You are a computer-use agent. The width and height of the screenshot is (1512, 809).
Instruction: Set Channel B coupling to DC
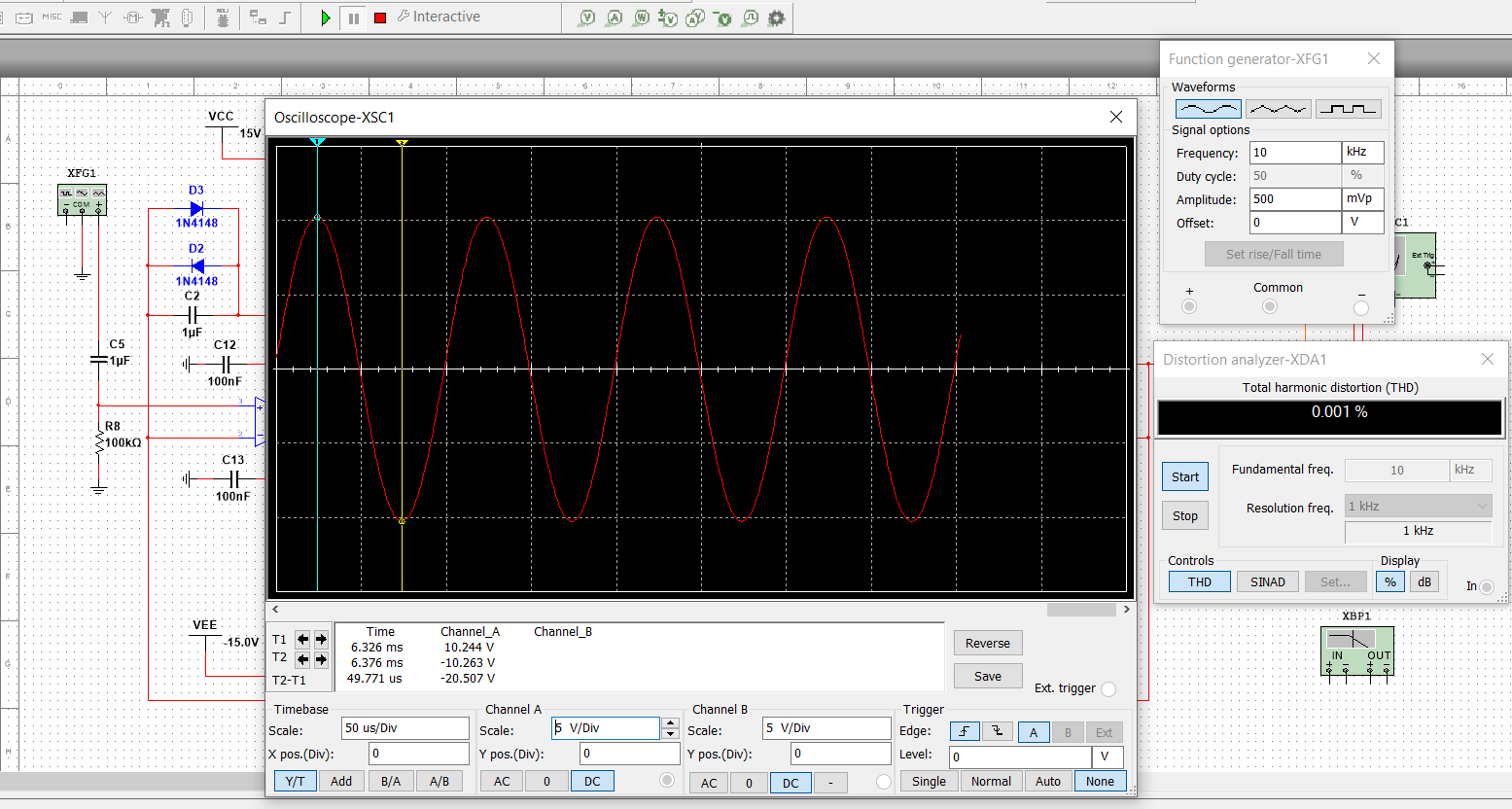(791, 783)
